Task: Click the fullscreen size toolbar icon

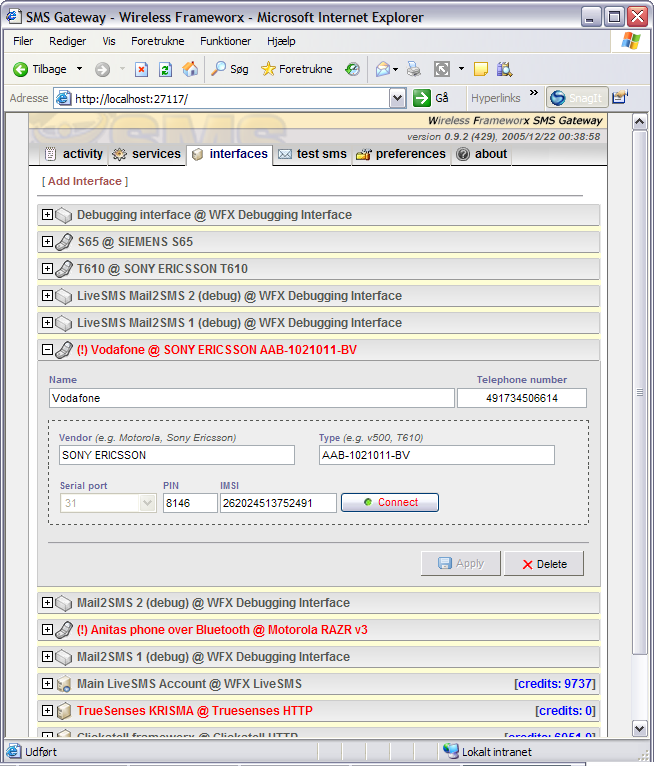Action: click(442, 69)
